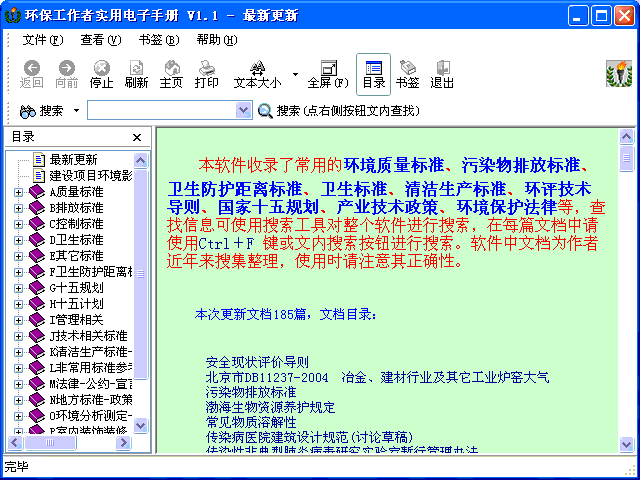Image resolution: width=640 pixels, height=480 pixels.
Task: Open the 搜索 binoculars dropdown arrow
Action: pos(77,110)
